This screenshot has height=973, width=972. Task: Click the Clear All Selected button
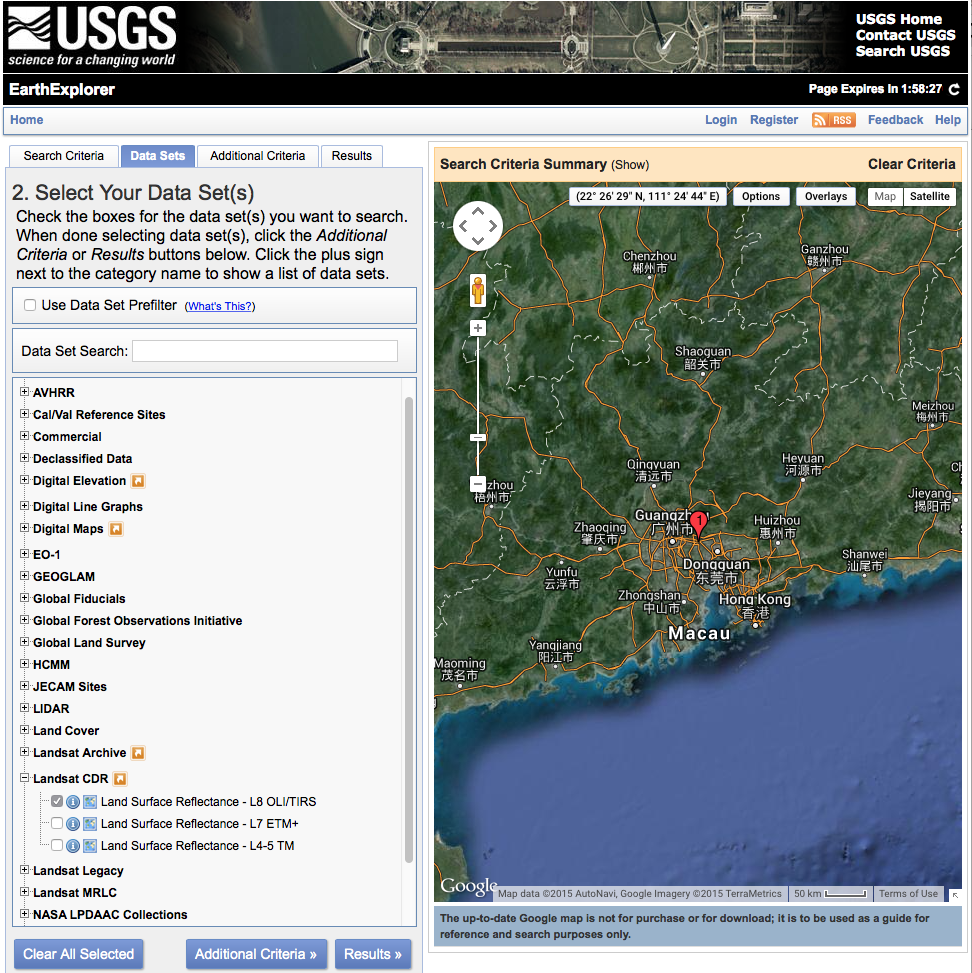pos(79,954)
